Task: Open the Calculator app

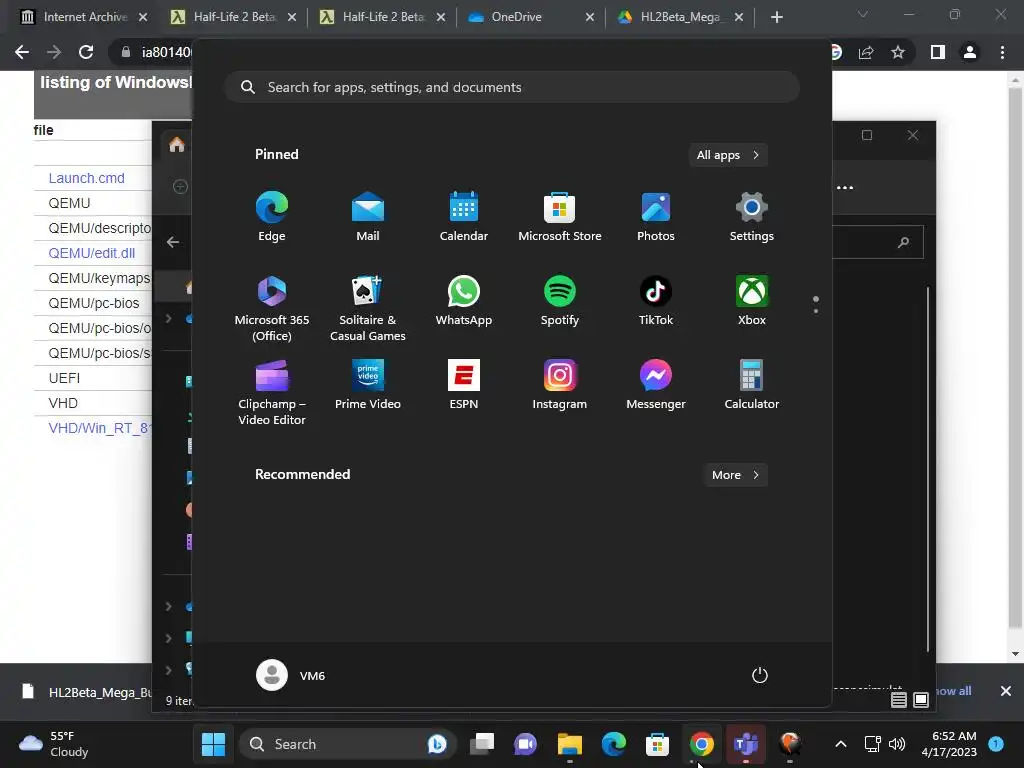Action: coord(752,385)
